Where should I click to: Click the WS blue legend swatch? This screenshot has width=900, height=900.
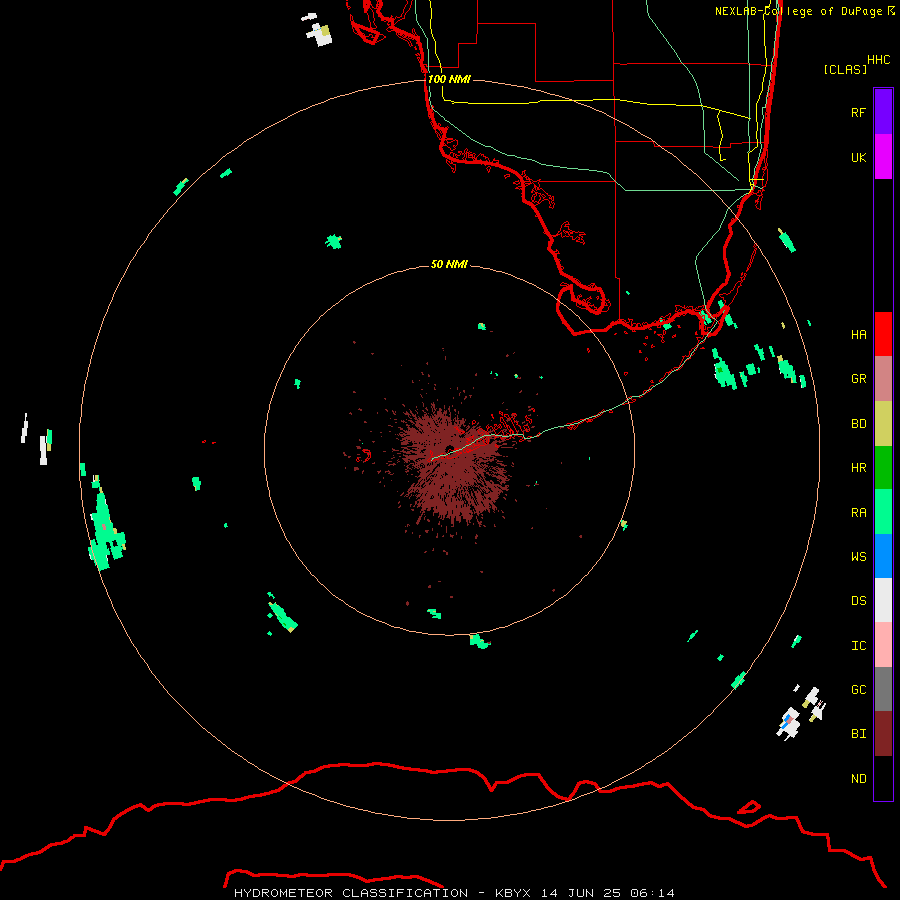(883, 556)
